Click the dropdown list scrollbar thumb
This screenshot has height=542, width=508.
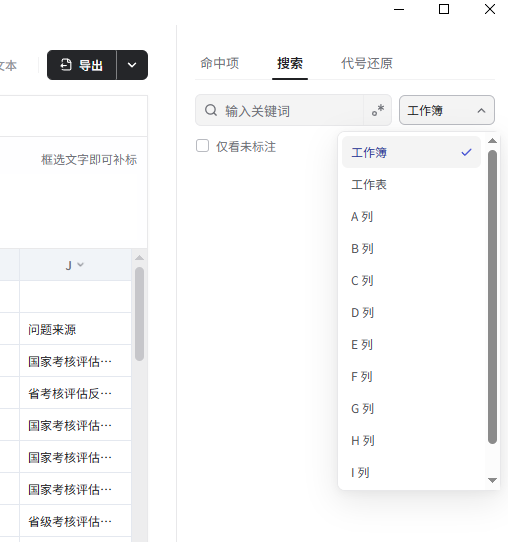pyautogui.click(x=492, y=297)
